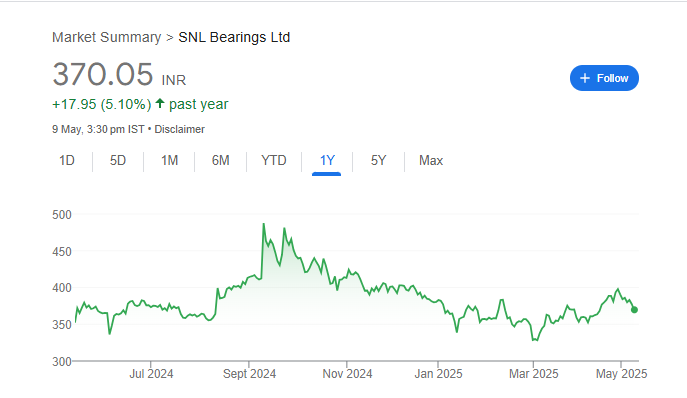Click the SNL Bearings Ltd title
This screenshot has height=398, width=687.
(x=234, y=37)
